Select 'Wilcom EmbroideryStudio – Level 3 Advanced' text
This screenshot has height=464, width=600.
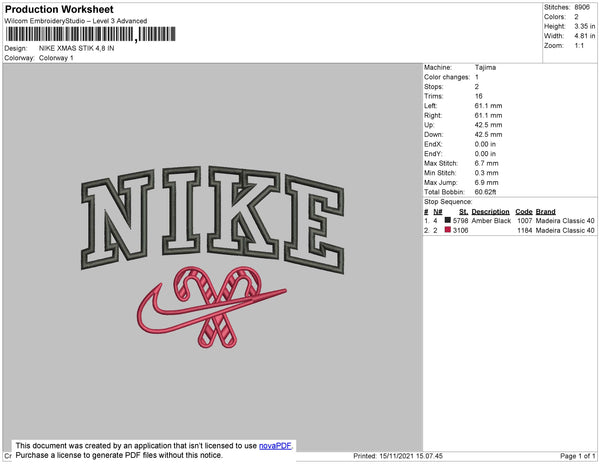coord(76,21)
